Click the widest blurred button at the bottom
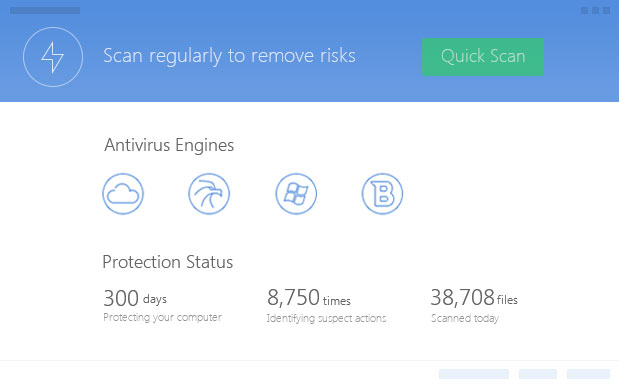Image resolution: width=619 pixels, height=385 pixels. [x=474, y=374]
